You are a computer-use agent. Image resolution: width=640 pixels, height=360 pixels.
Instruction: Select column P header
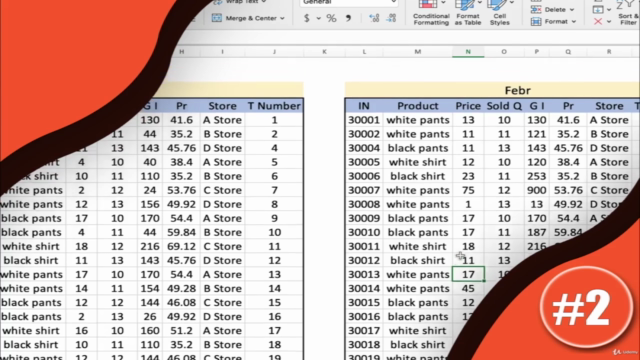point(537,52)
